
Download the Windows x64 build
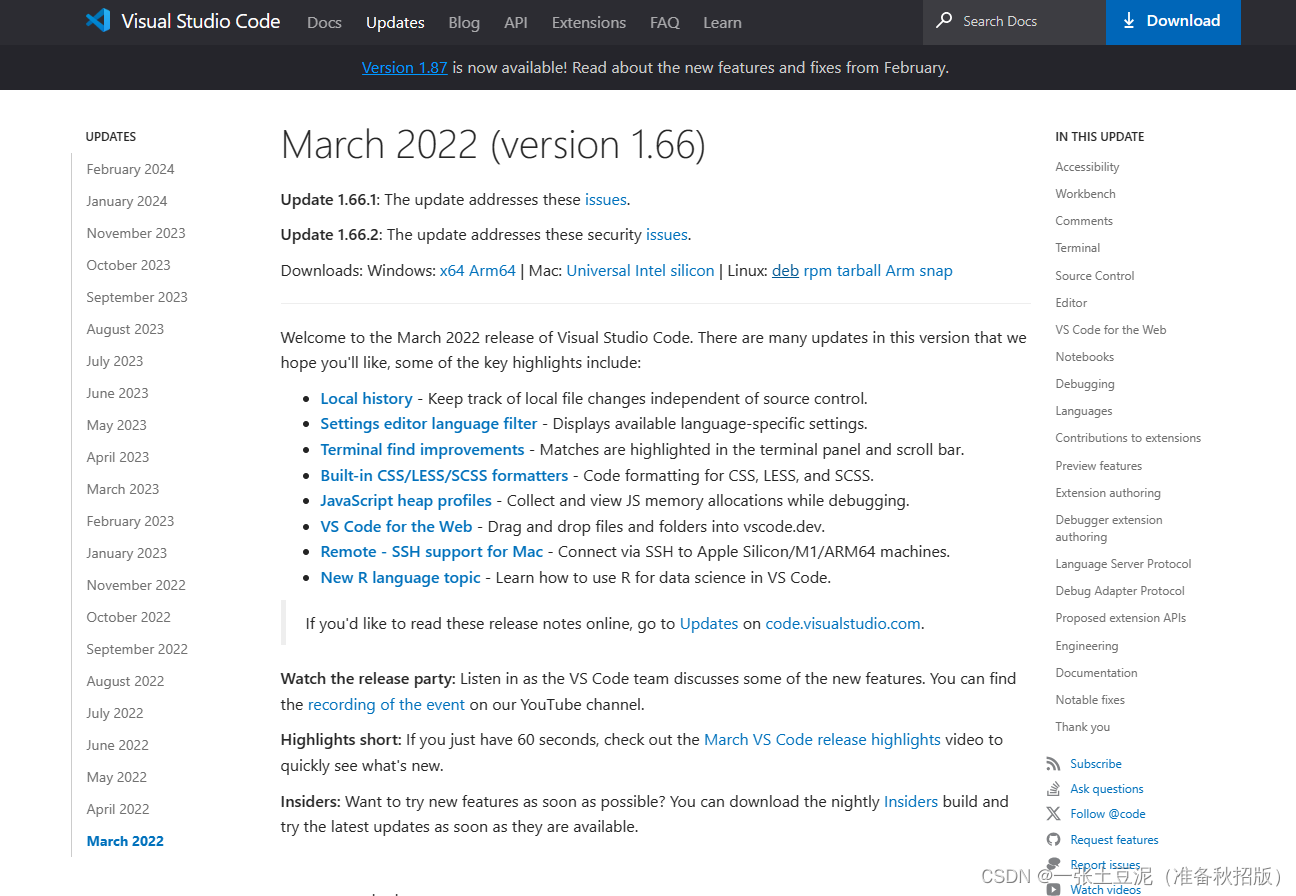(x=452, y=271)
